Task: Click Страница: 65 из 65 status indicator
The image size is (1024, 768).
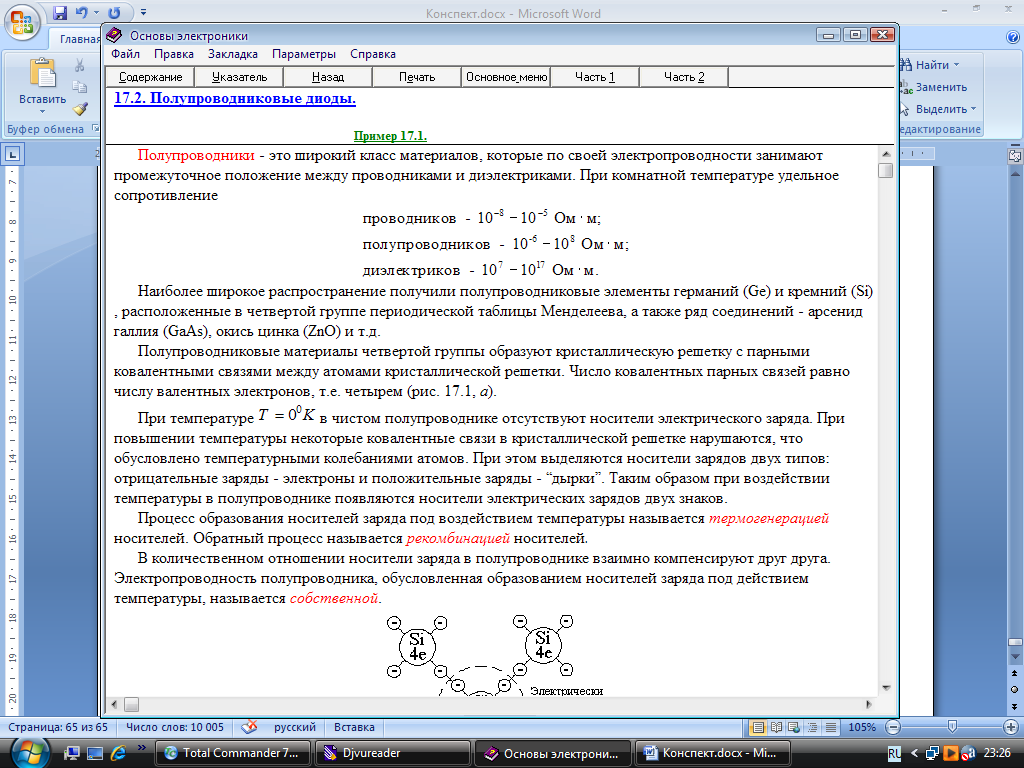Action: (57, 727)
